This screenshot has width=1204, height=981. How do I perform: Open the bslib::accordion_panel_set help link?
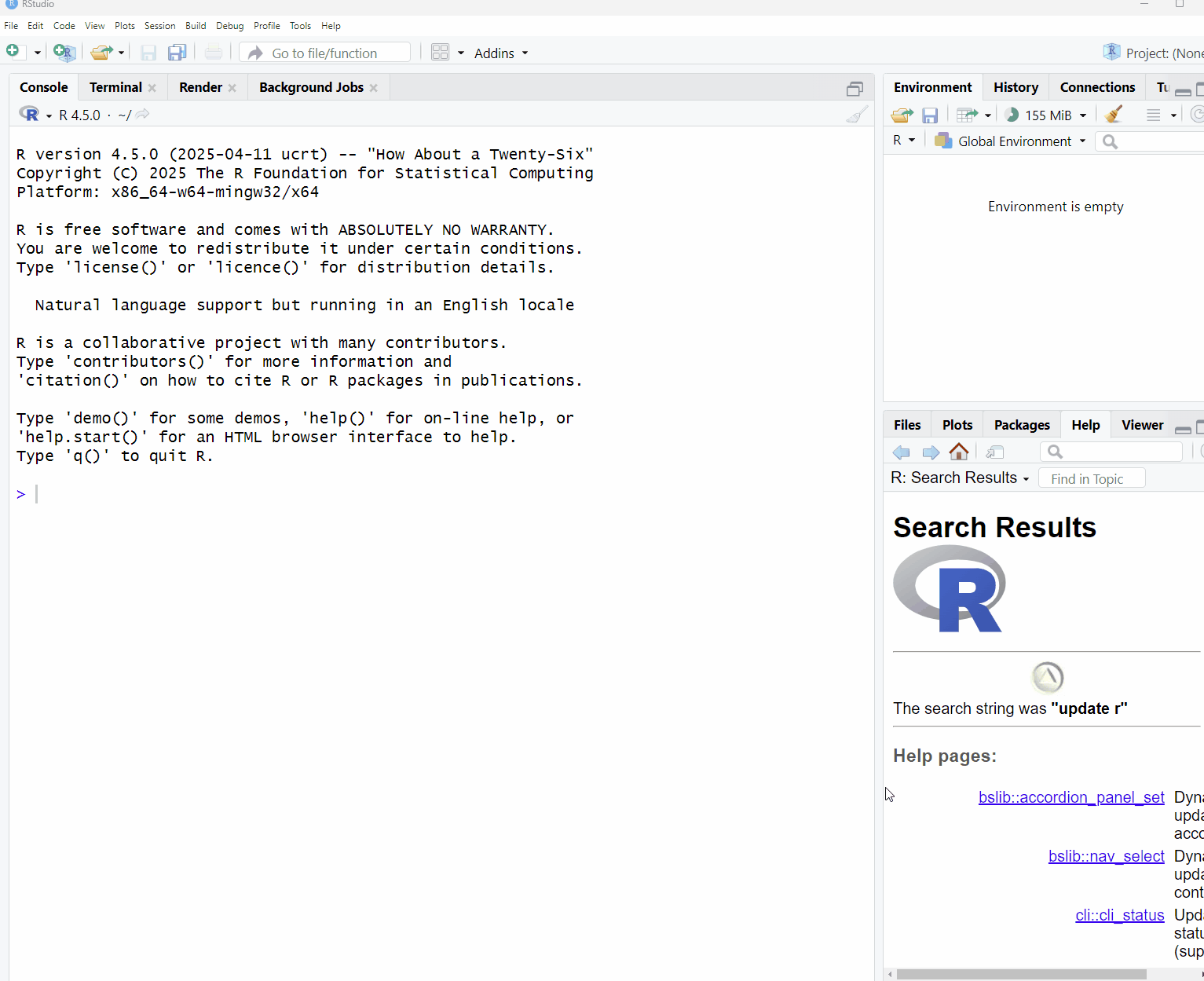click(1070, 797)
